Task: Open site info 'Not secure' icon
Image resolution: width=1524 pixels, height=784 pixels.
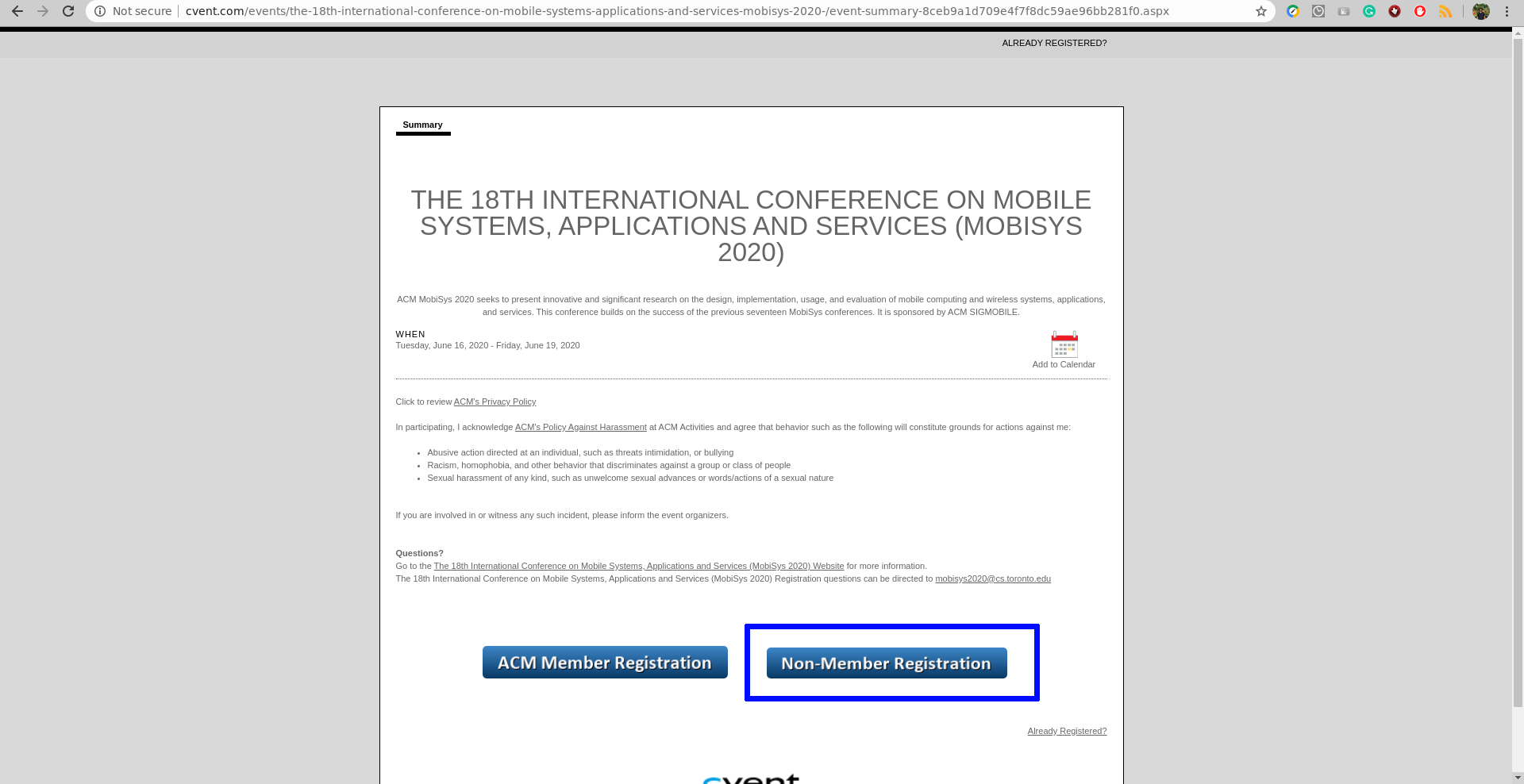Action: tap(100, 11)
